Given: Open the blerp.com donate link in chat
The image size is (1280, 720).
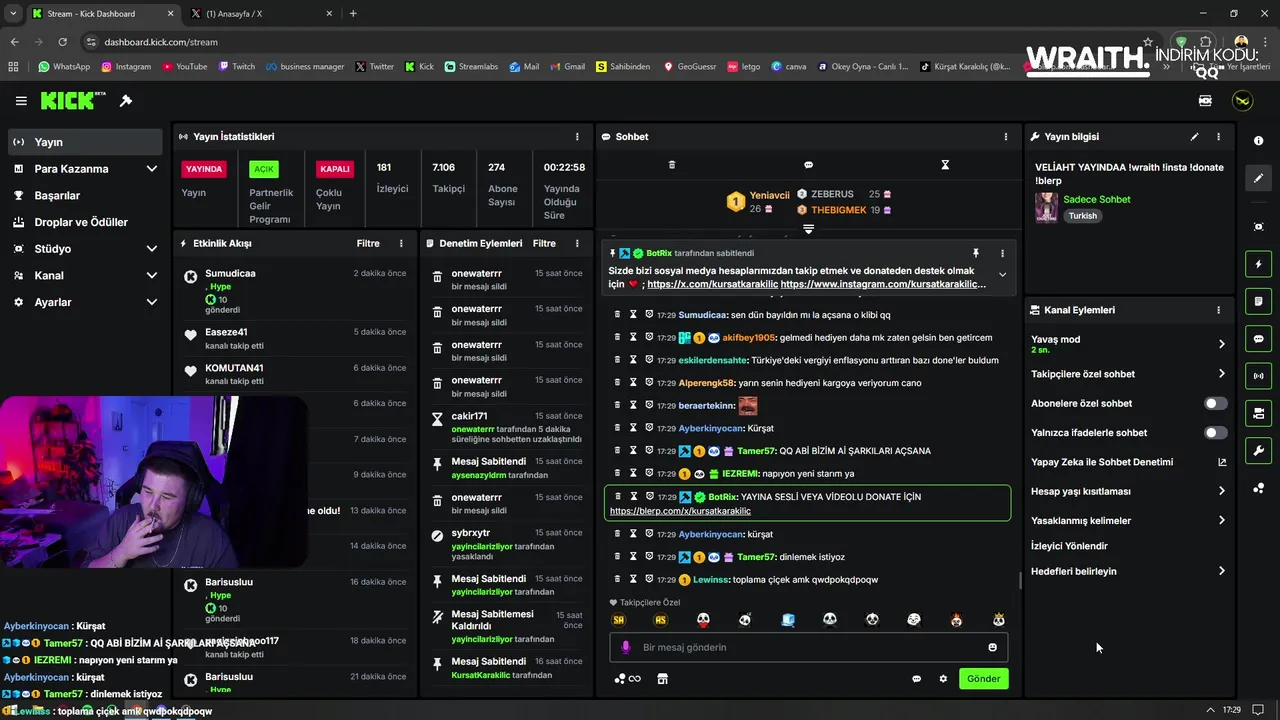Looking at the screenshot, I should tap(680, 511).
